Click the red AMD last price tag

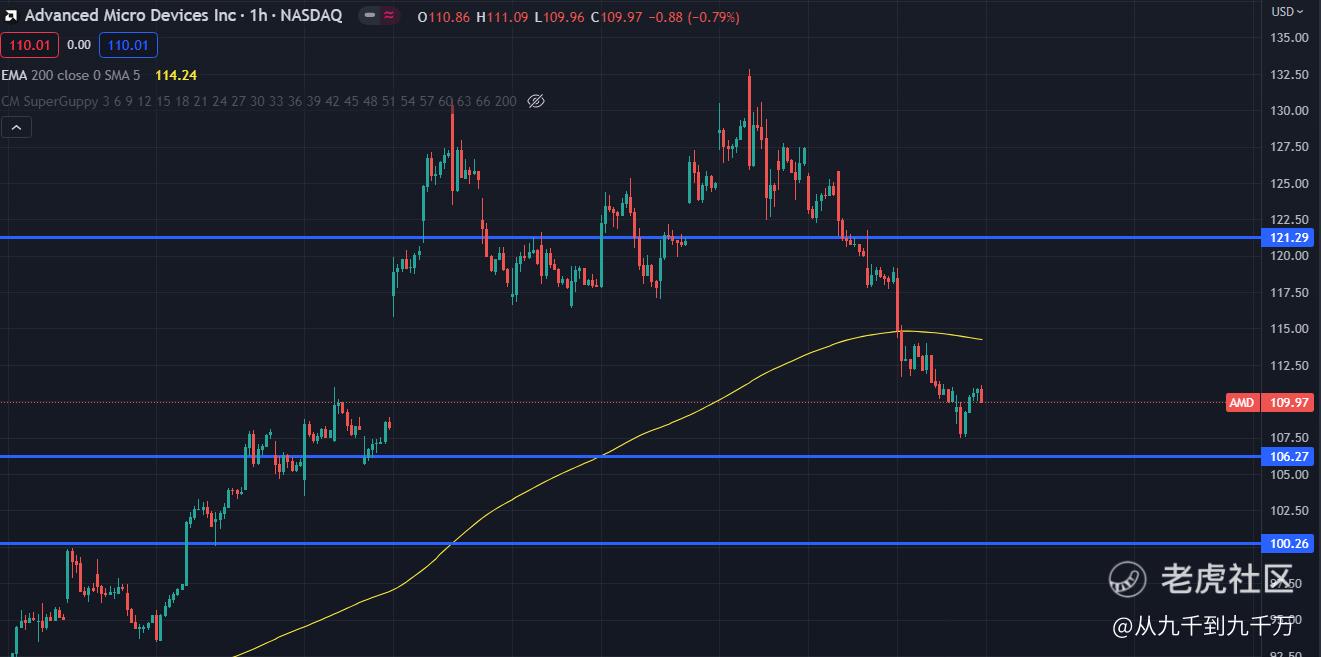tap(1242, 403)
